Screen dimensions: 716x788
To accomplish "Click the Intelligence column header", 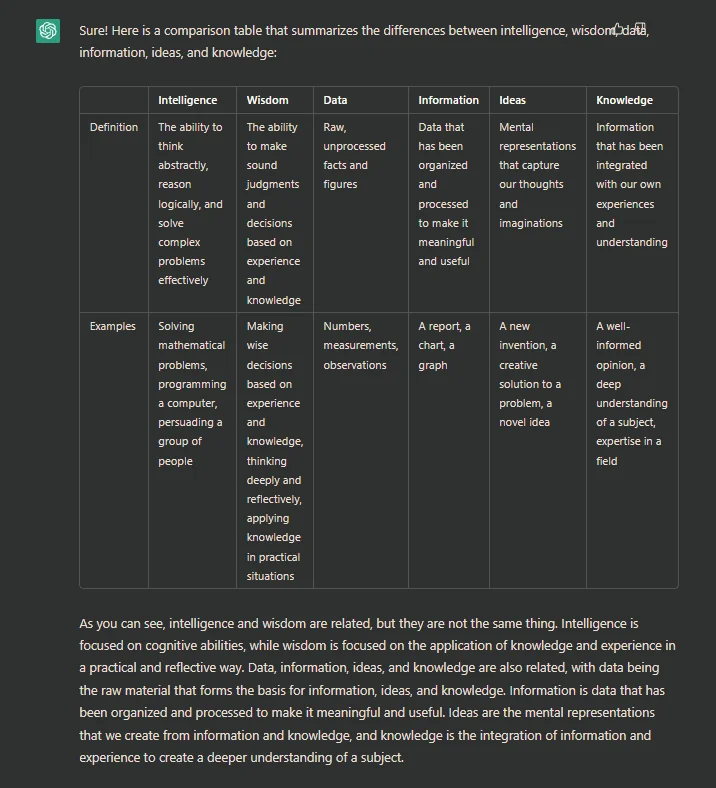I will click(x=187, y=100).
